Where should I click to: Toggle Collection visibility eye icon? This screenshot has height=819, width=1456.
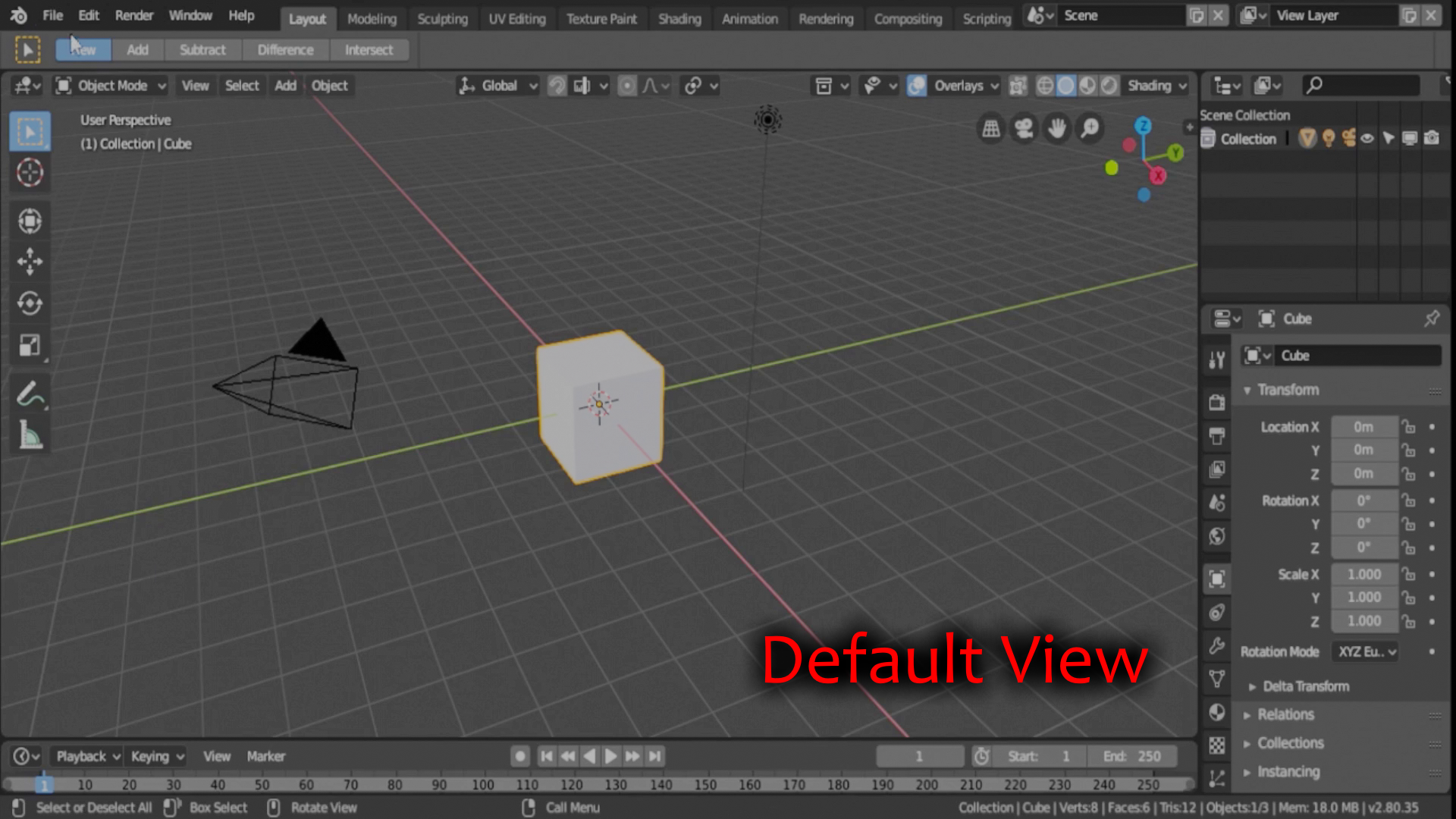click(1367, 138)
